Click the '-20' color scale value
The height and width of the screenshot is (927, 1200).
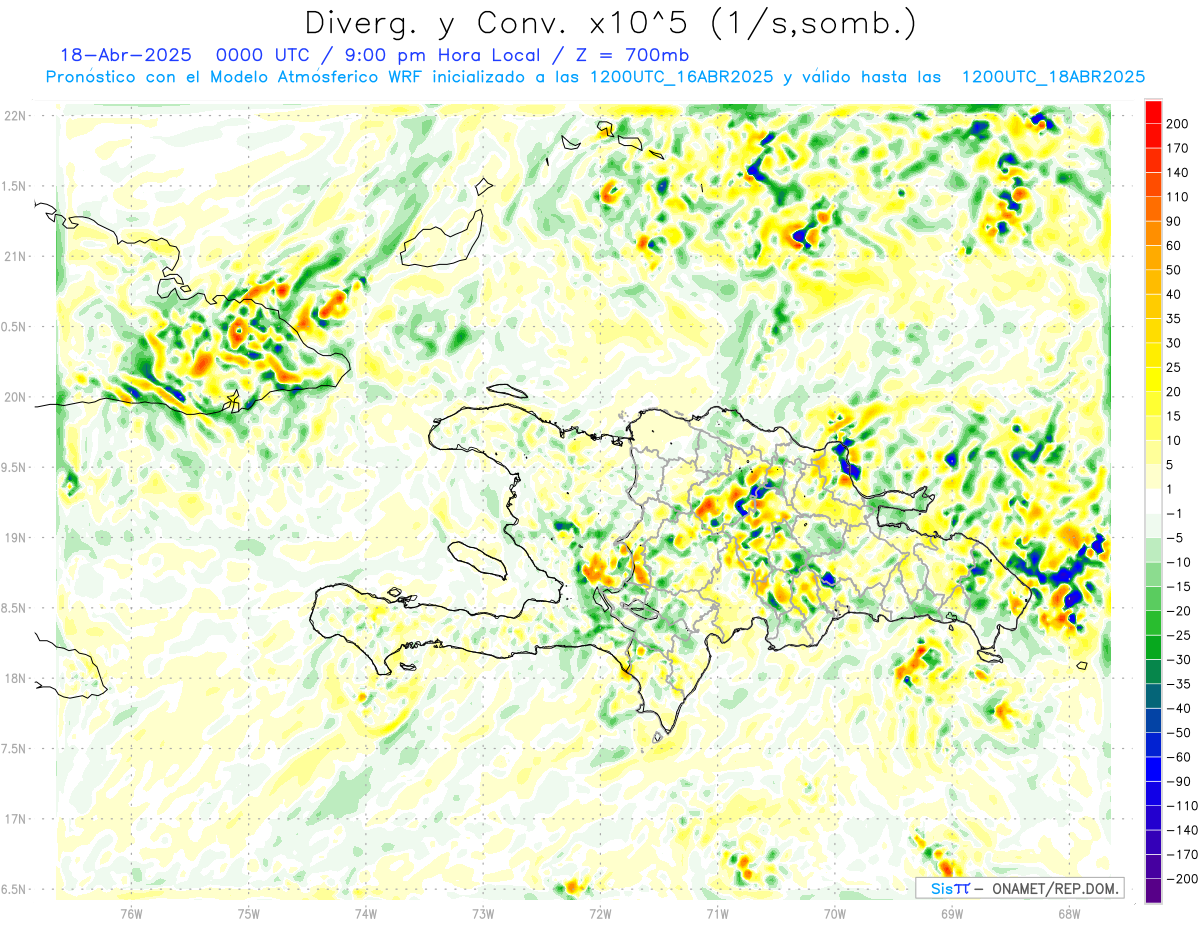(1179, 611)
